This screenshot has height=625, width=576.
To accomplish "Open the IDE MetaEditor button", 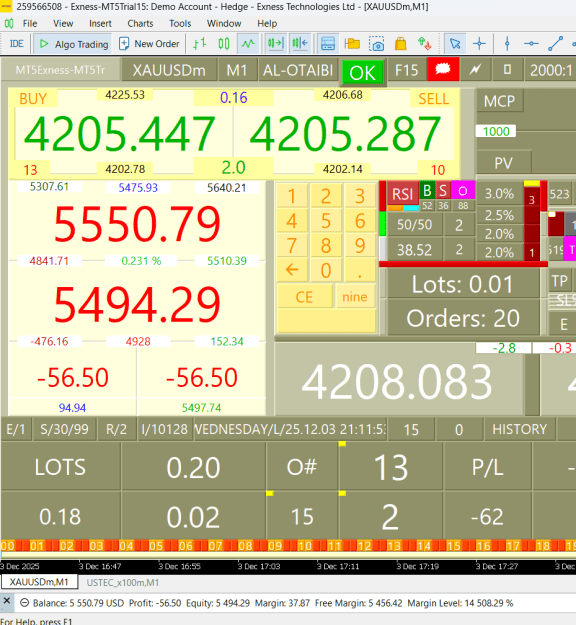I will pos(16,43).
